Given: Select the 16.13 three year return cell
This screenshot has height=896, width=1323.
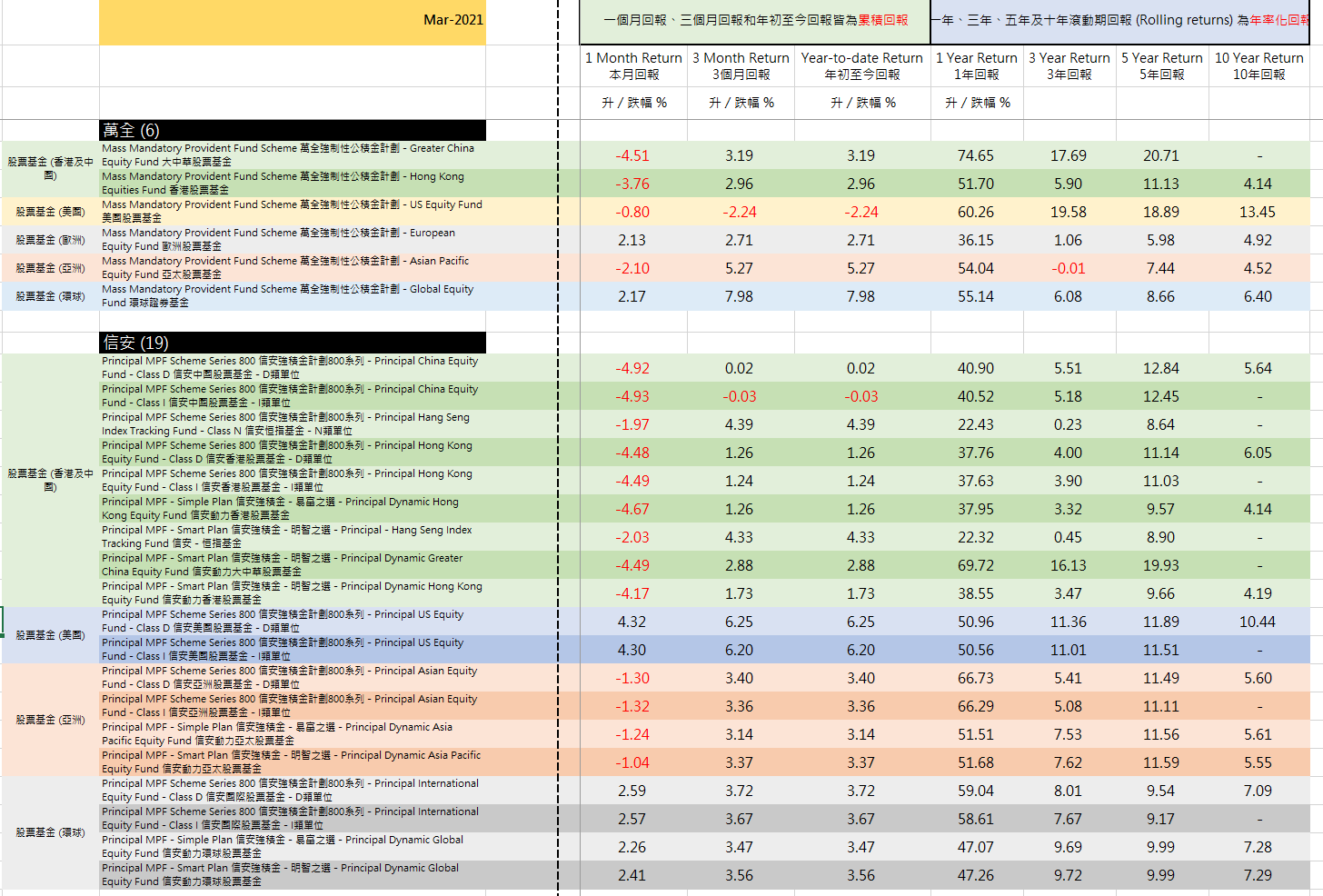Looking at the screenshot, I should [1069, 565].
